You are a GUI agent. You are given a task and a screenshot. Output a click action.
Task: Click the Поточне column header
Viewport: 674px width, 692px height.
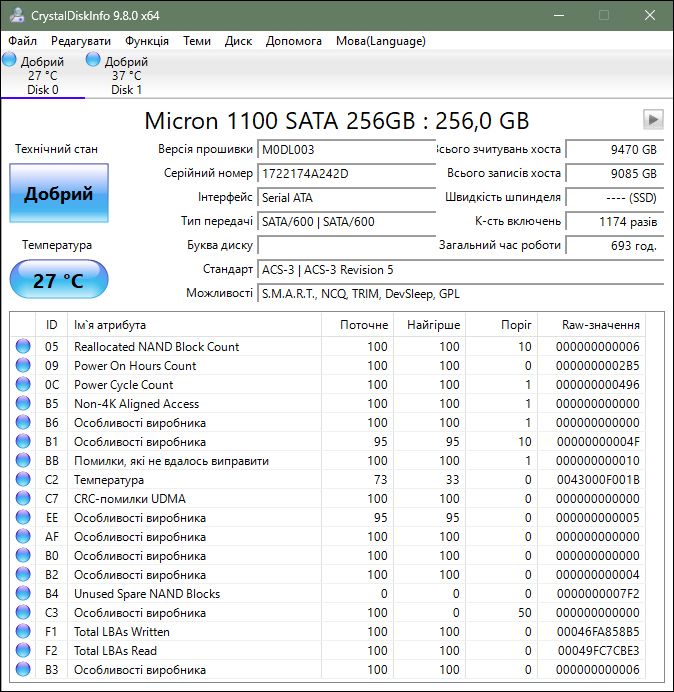358,325
